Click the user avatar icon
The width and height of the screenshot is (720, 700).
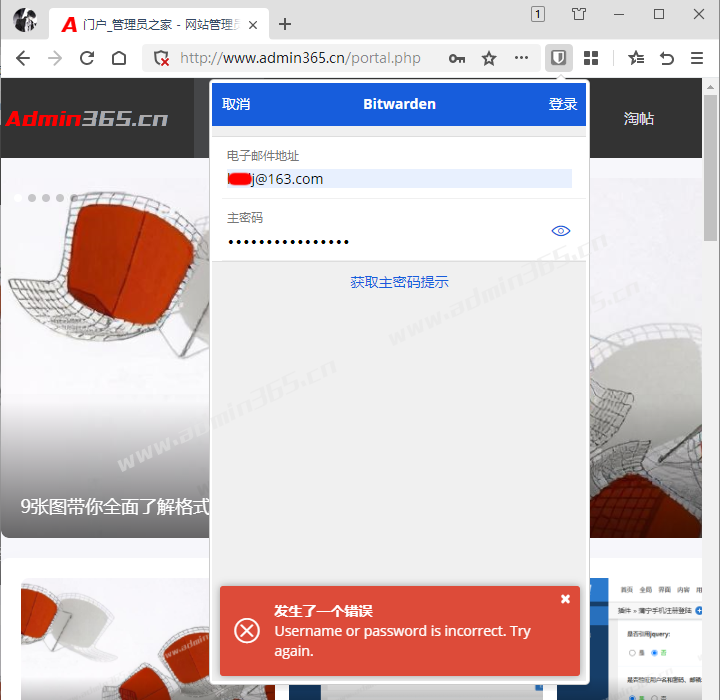coord(25,20)
